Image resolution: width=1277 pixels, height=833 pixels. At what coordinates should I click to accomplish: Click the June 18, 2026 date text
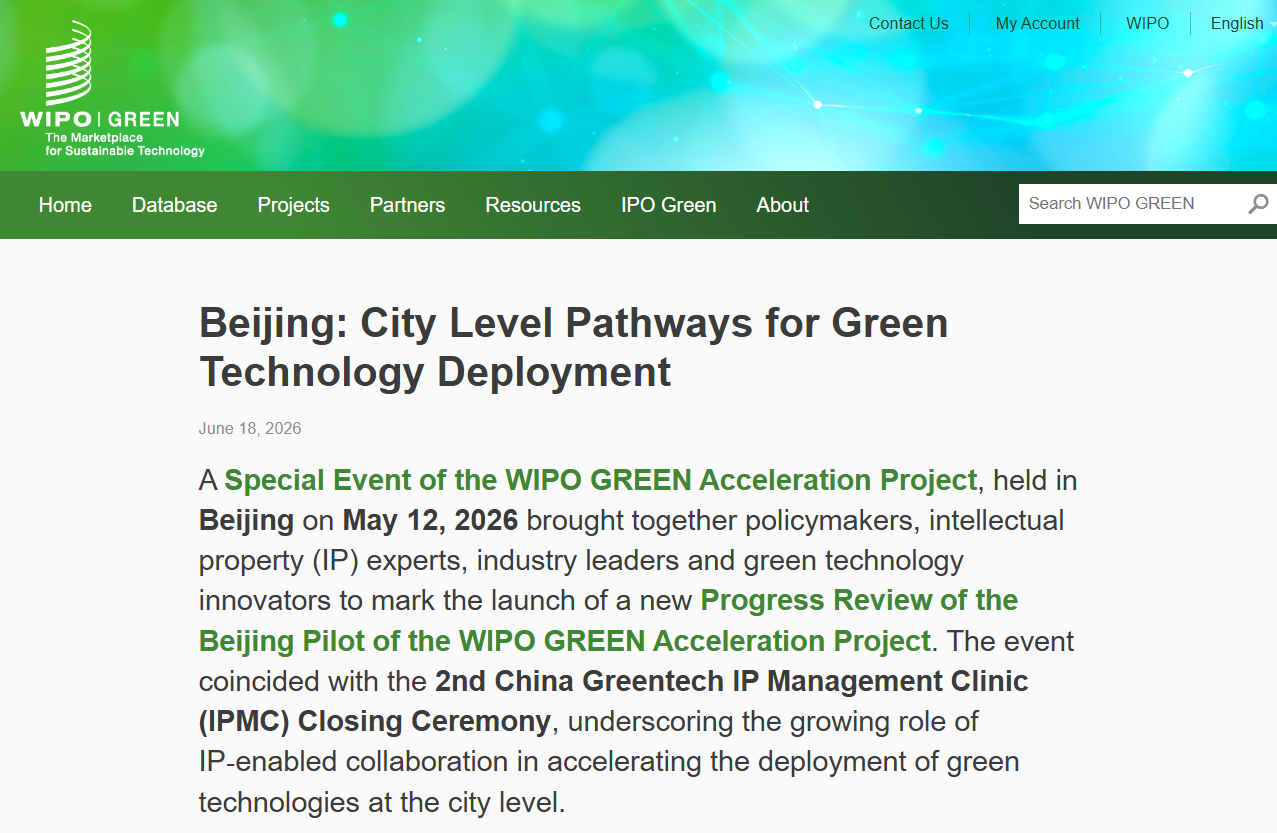click(250, 428)
